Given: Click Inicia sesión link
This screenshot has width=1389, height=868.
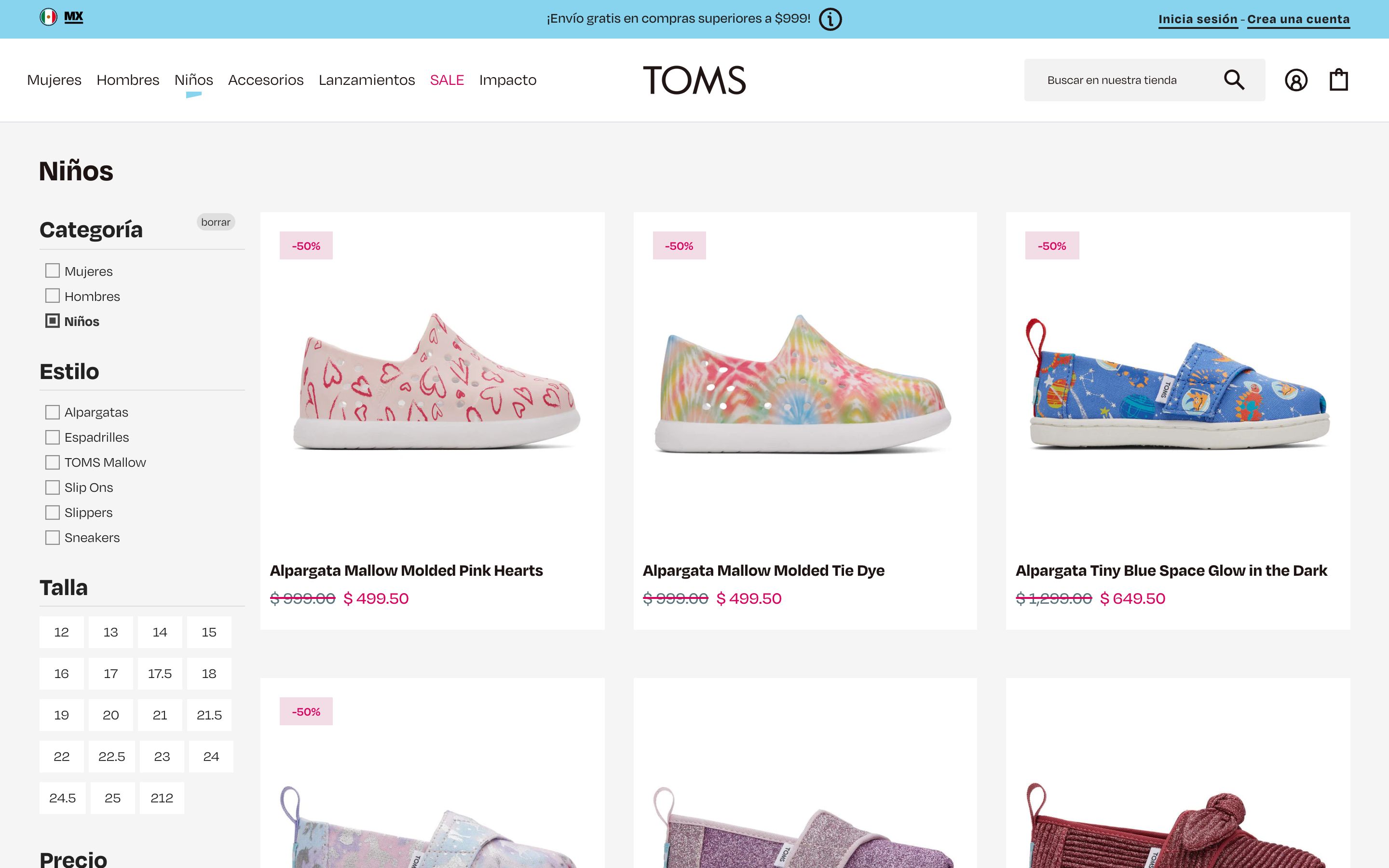Looking at the screenshot, I should [1198, 18].
